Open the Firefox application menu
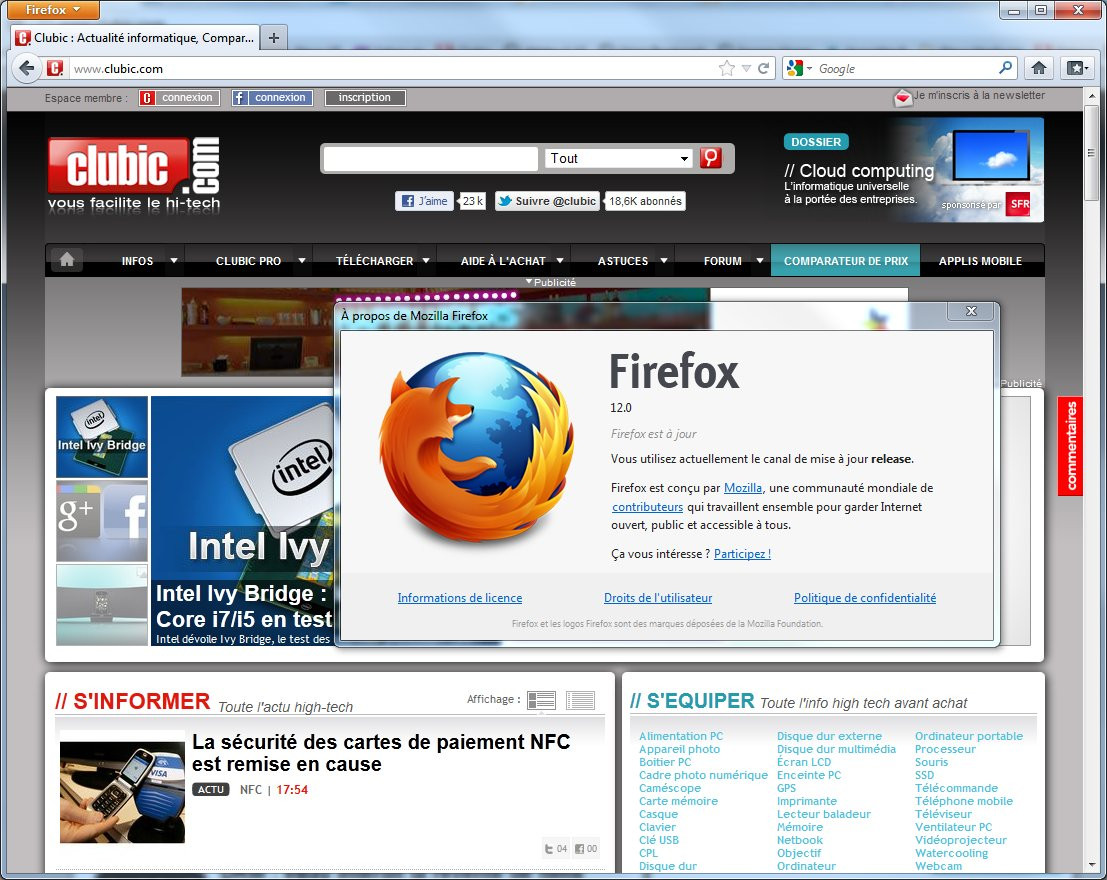The width and height of the screenshot is (1107, 880). pos(53,10)
